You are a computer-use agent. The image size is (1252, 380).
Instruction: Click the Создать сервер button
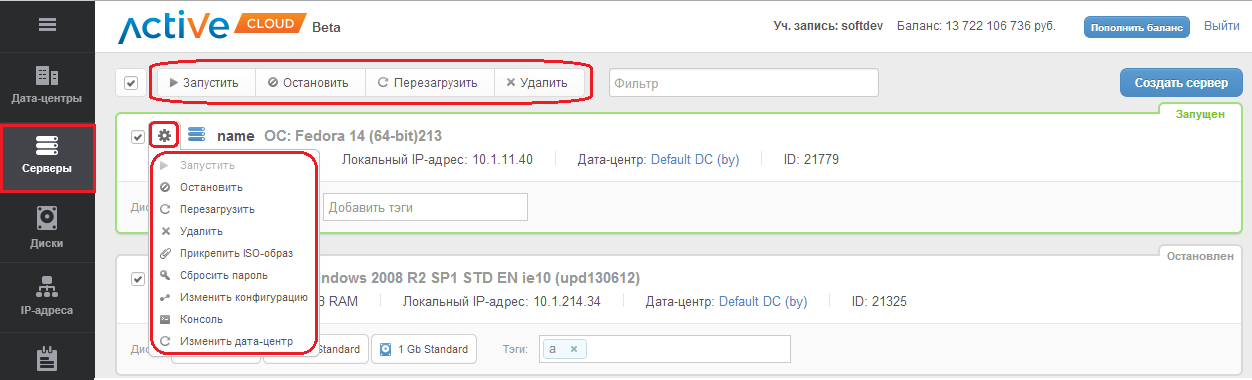(1181, 83)
